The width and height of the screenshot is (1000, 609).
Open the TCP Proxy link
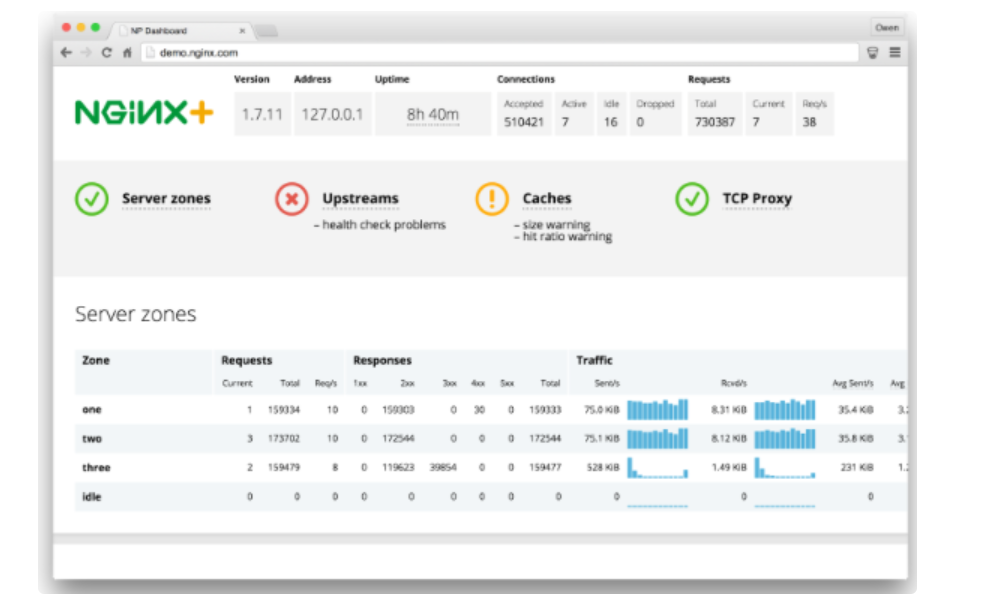(757, 199)
